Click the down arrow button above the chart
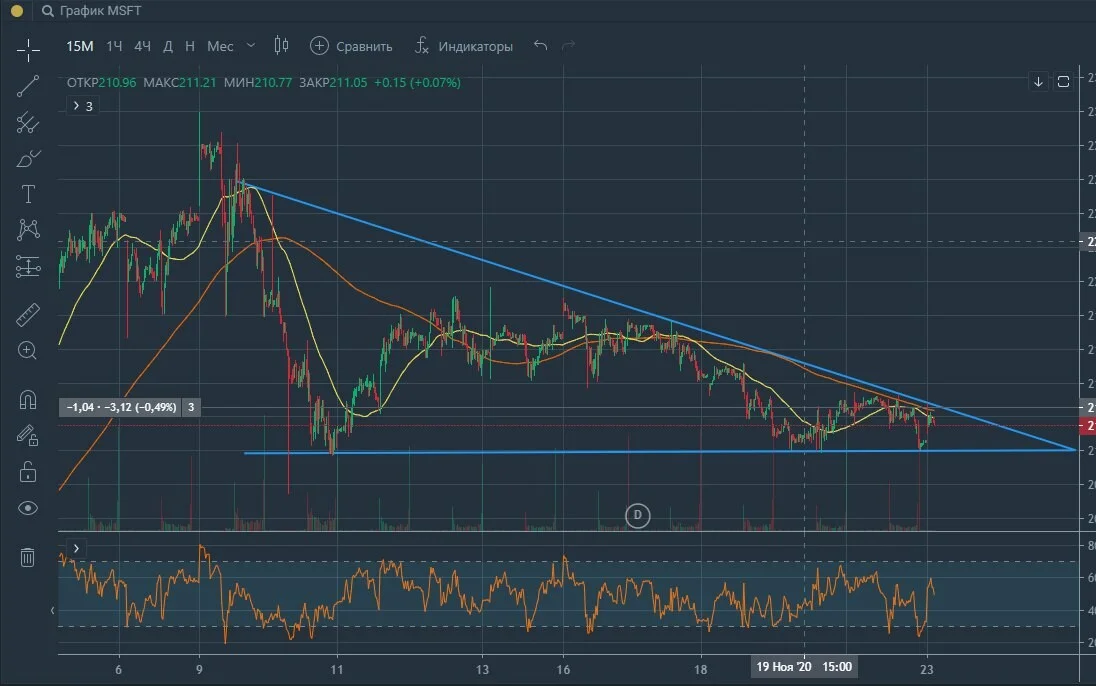Screen dimensions: 1096x686 (1039, 82)
